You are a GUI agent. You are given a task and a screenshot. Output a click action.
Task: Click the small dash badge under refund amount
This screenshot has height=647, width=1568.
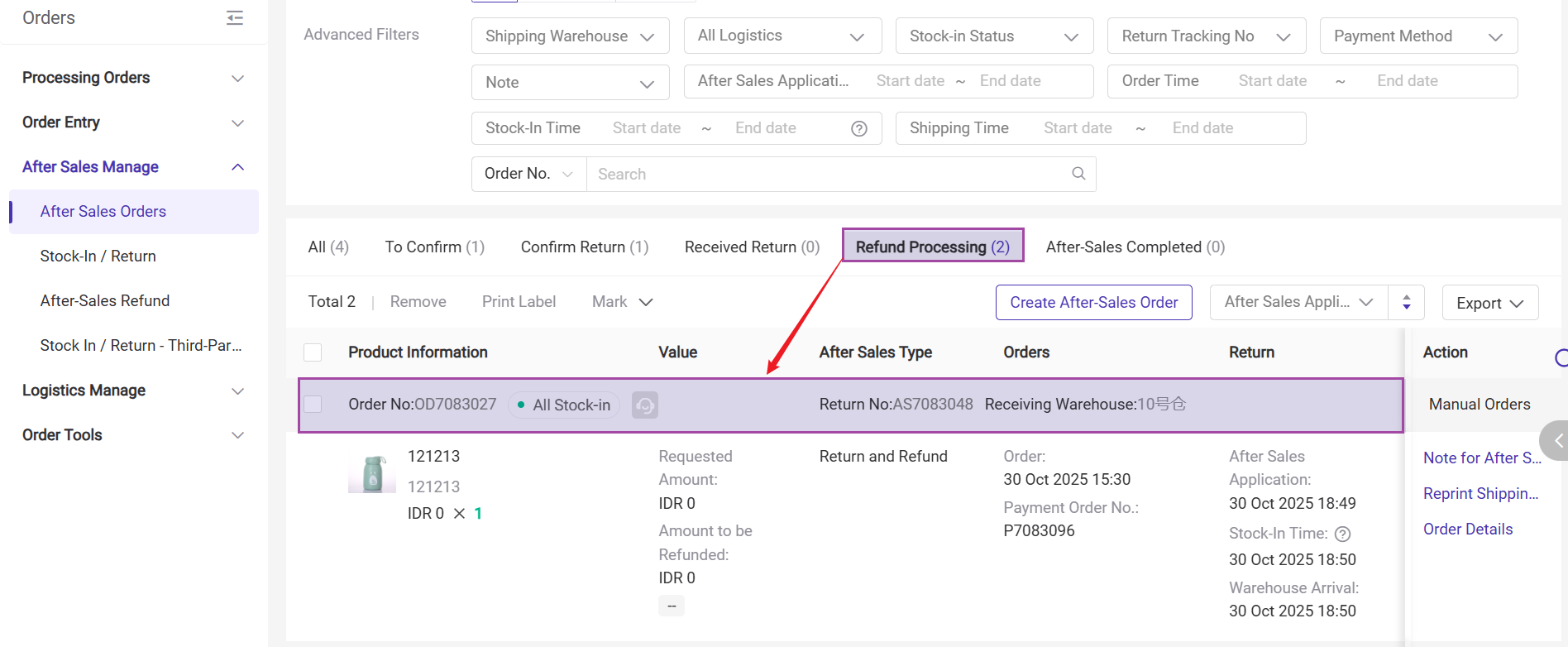click(671, 606)
